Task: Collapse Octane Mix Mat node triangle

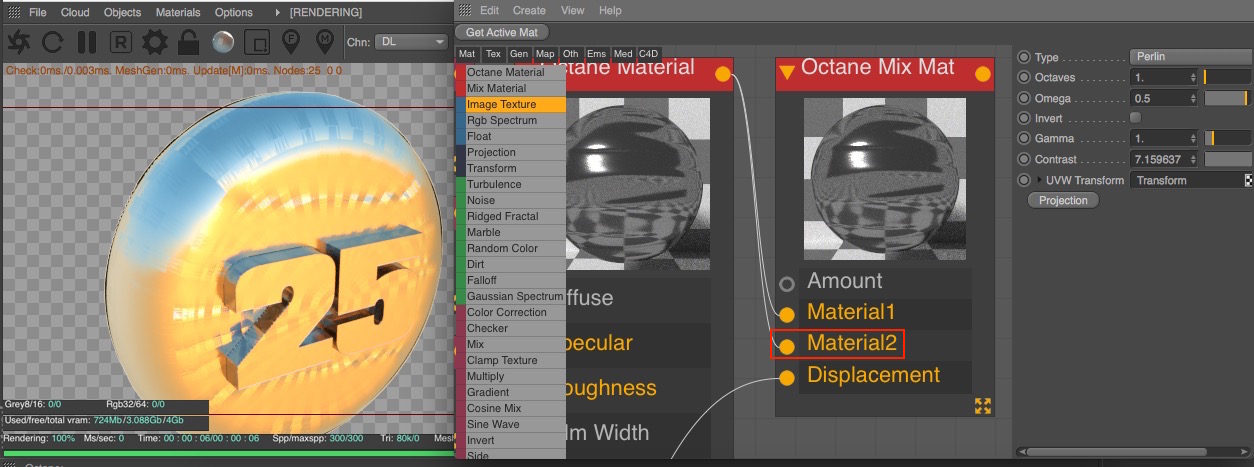Action: click(788, 71)
